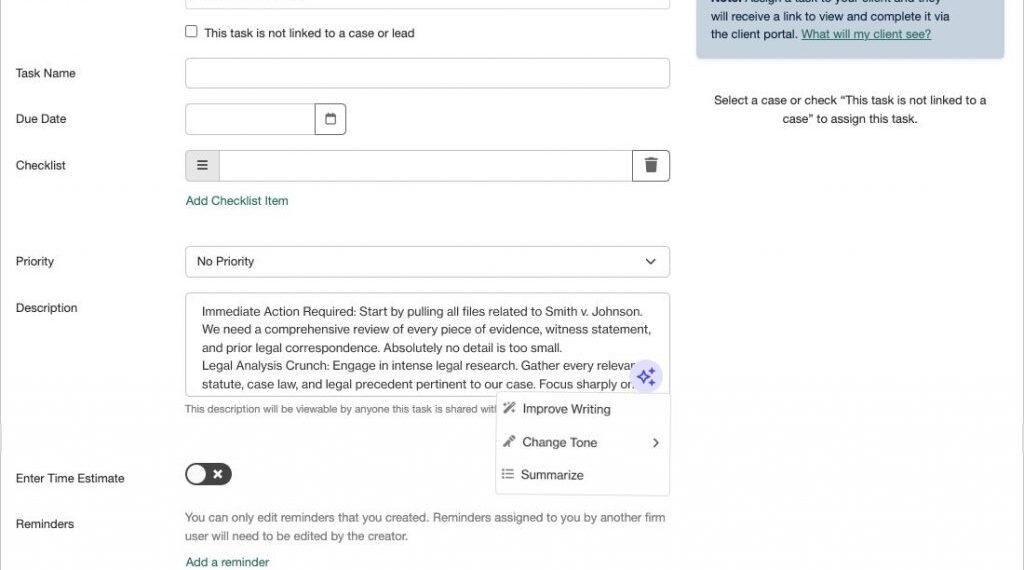Click into the Due Date text field

(x=250, y=119)
